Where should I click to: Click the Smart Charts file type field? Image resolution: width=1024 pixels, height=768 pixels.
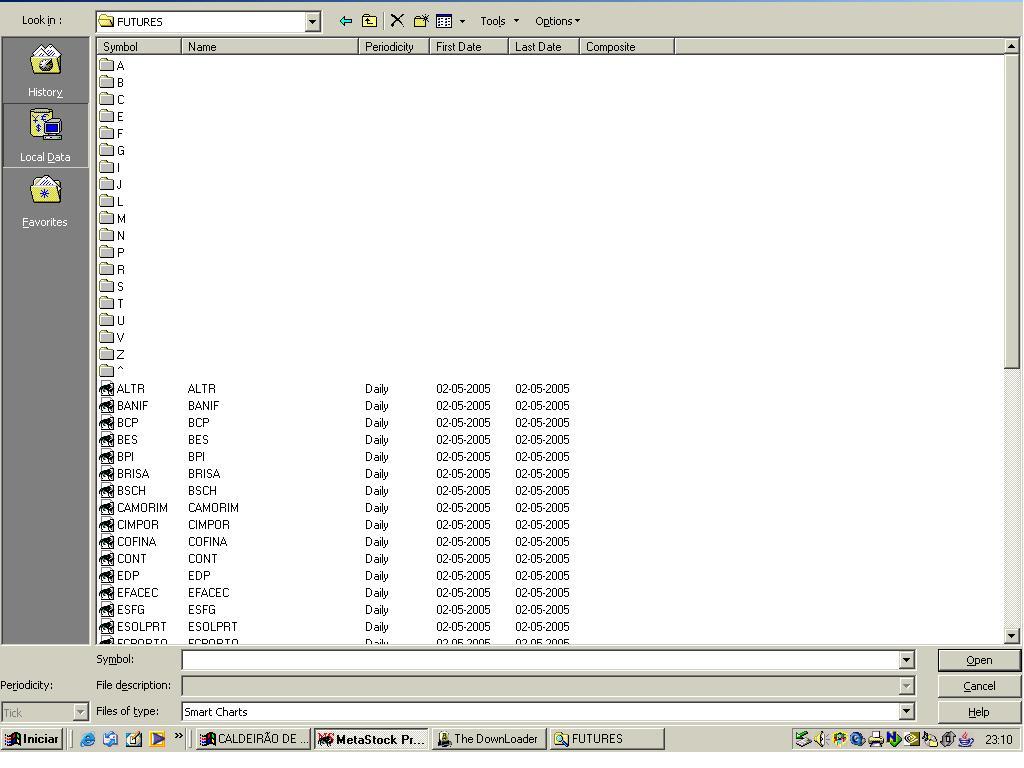[540, 711]
